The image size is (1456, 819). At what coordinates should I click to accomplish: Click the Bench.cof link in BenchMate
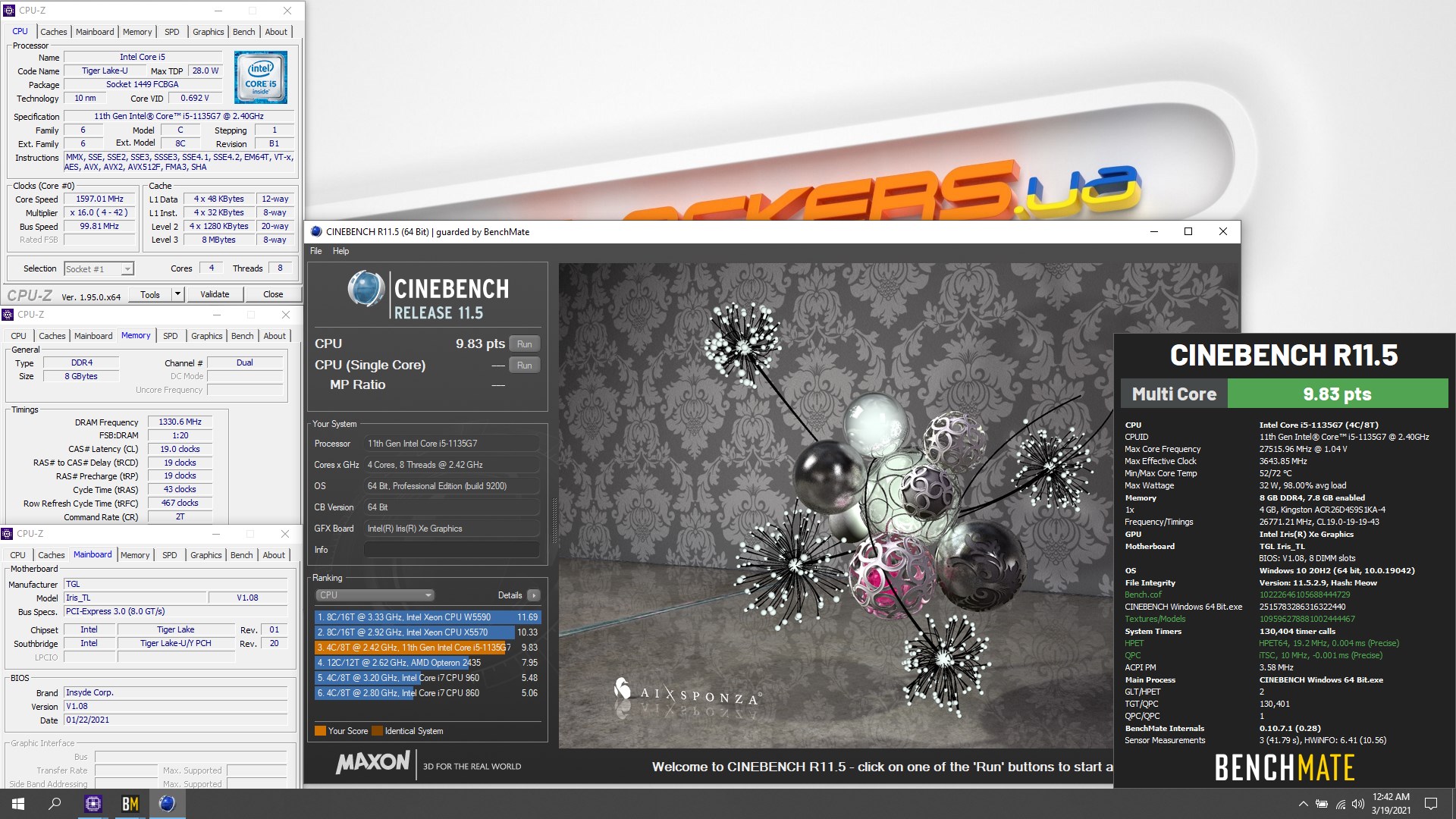coord(1143,595)
